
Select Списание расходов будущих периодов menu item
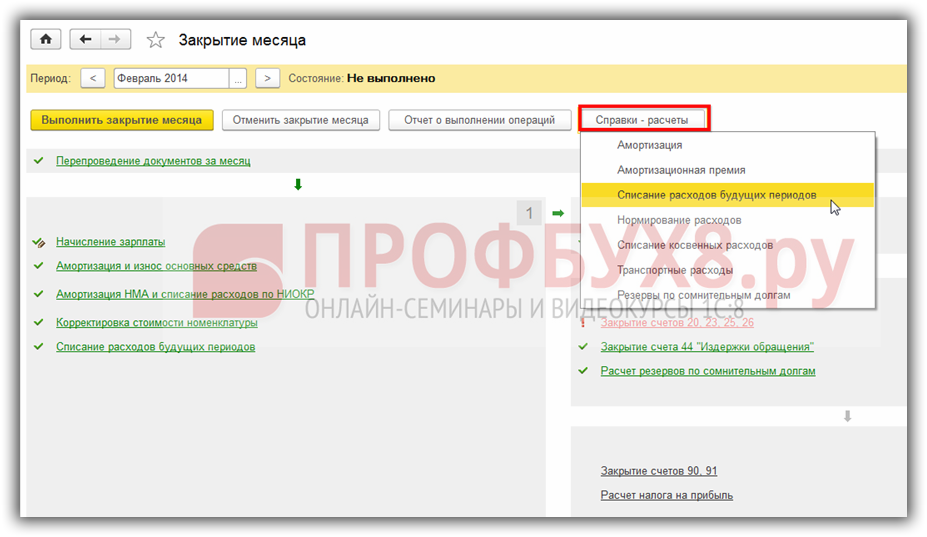[x=716, y=195]
